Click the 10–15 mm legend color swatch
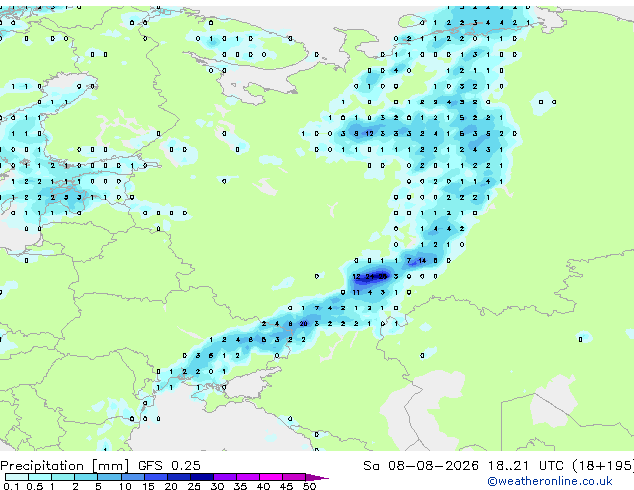 [x=132, y=477]
